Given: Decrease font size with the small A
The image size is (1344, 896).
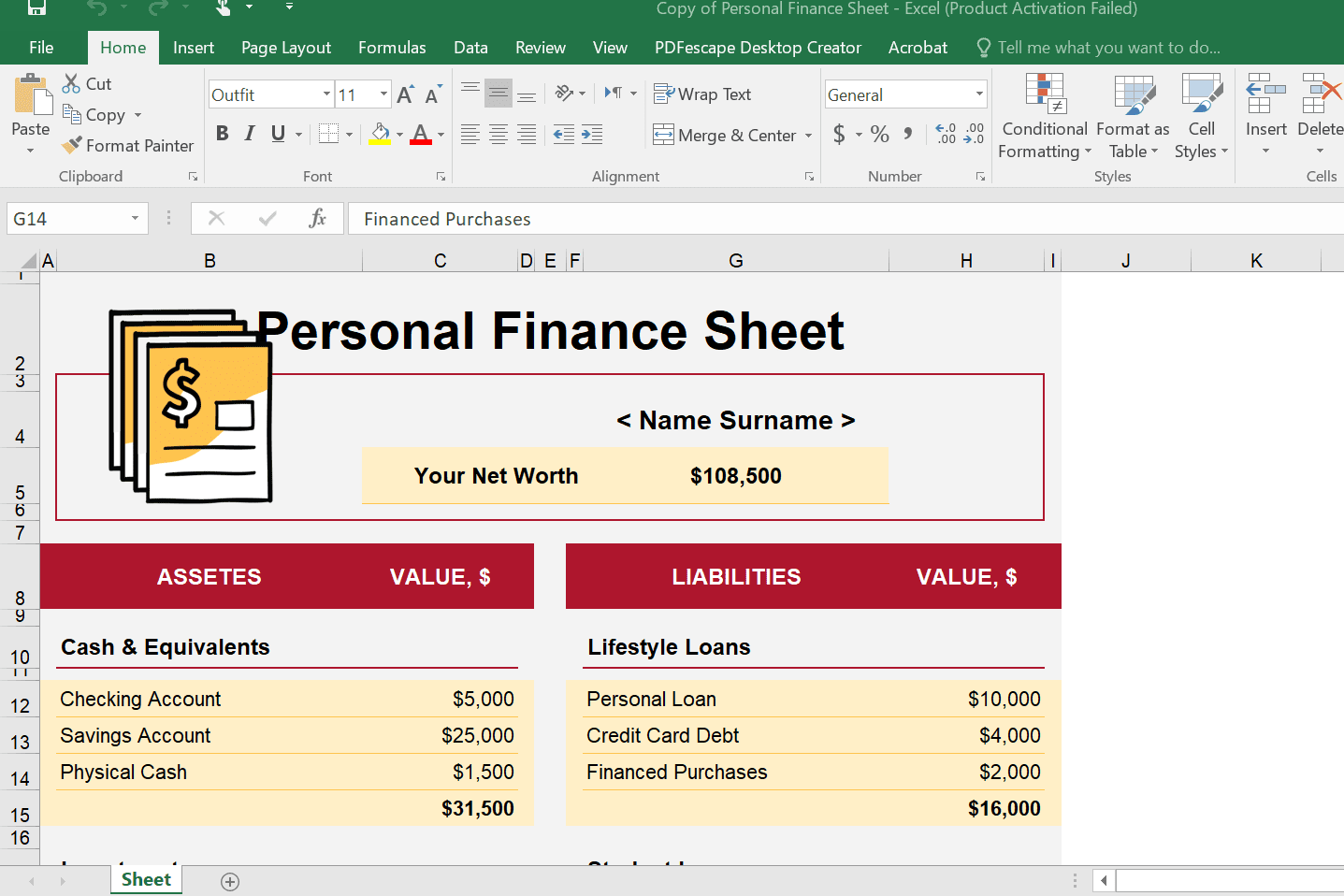Looking at the screenshot, I should [432, 95].
